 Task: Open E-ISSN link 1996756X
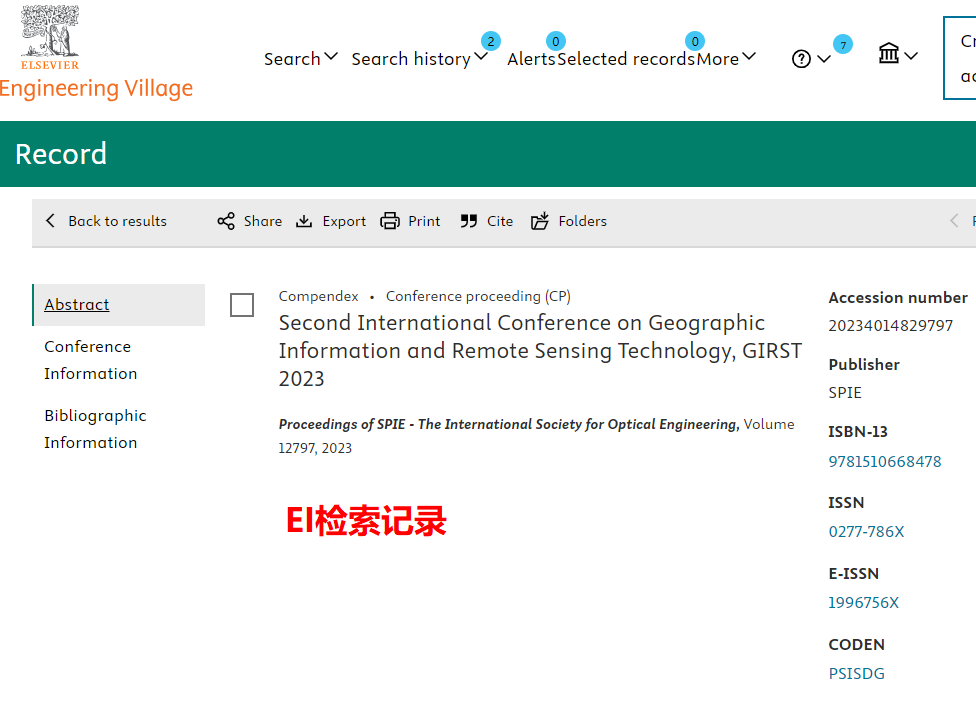tap(863, 603)
